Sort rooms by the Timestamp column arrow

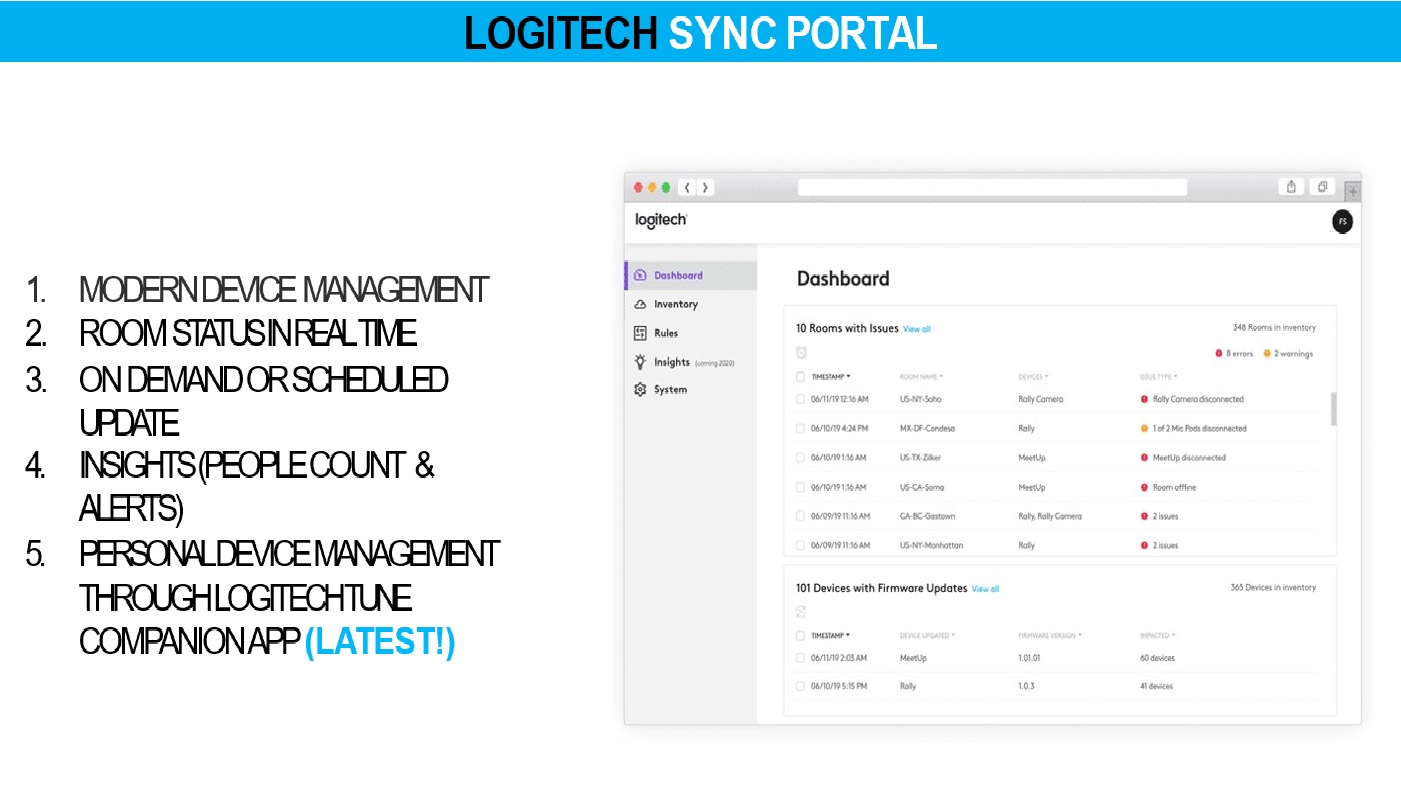(x=849, y=377)
